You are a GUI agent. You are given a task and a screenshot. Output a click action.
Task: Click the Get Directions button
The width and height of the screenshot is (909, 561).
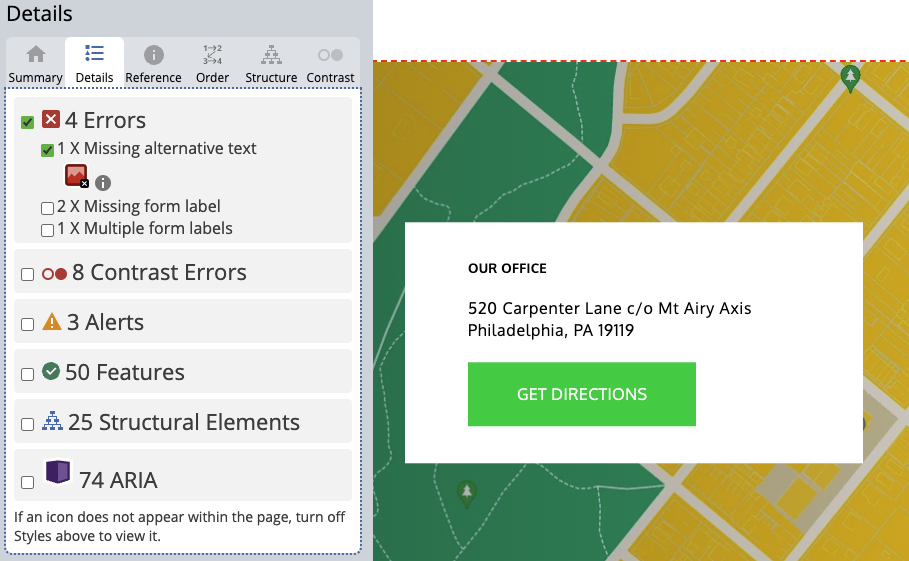[581, 394]
